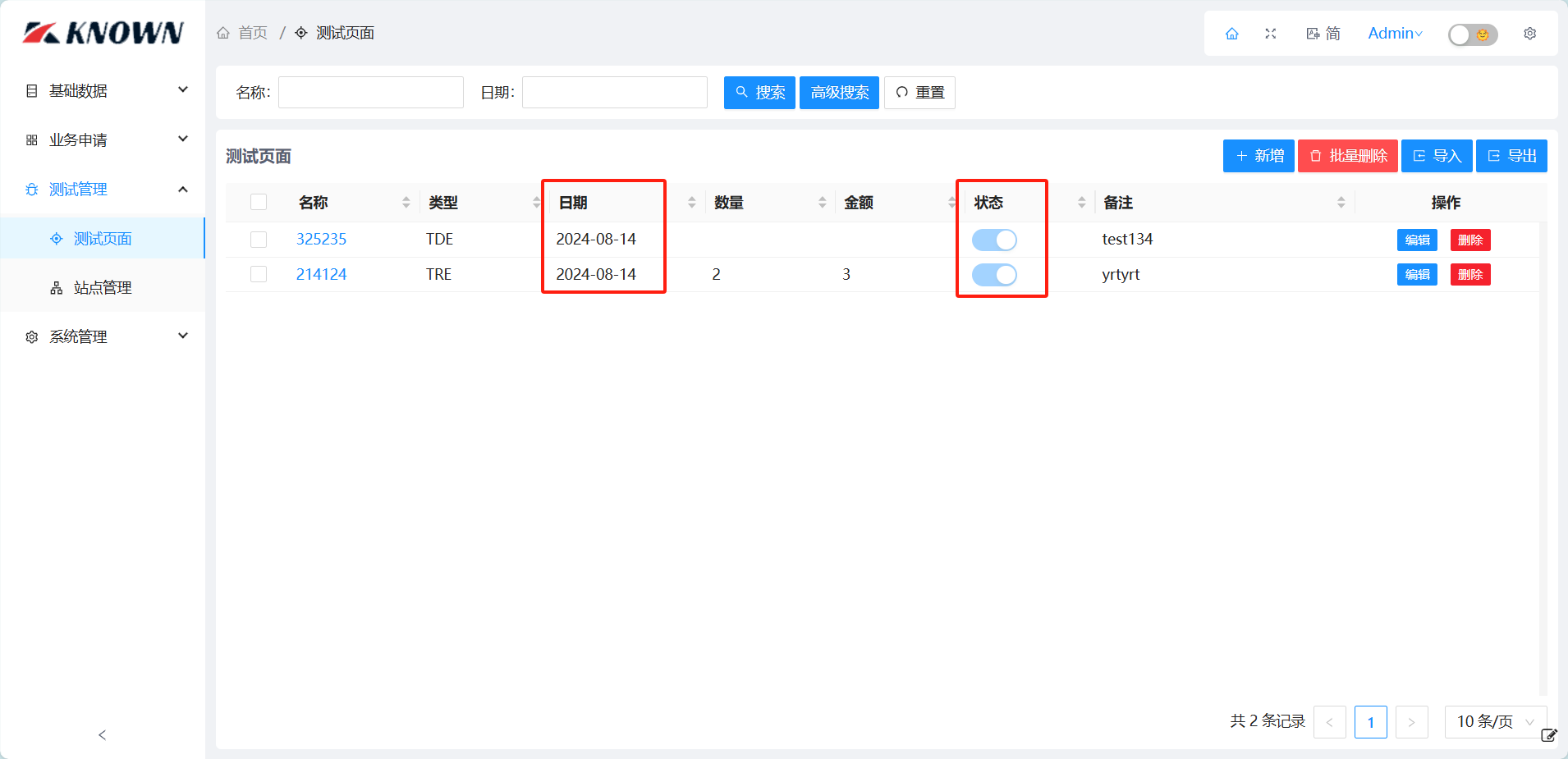Viewport: 1568px width, 759px height.
Task: Check the checkbox for row 325235
Action: pos(259,239)
